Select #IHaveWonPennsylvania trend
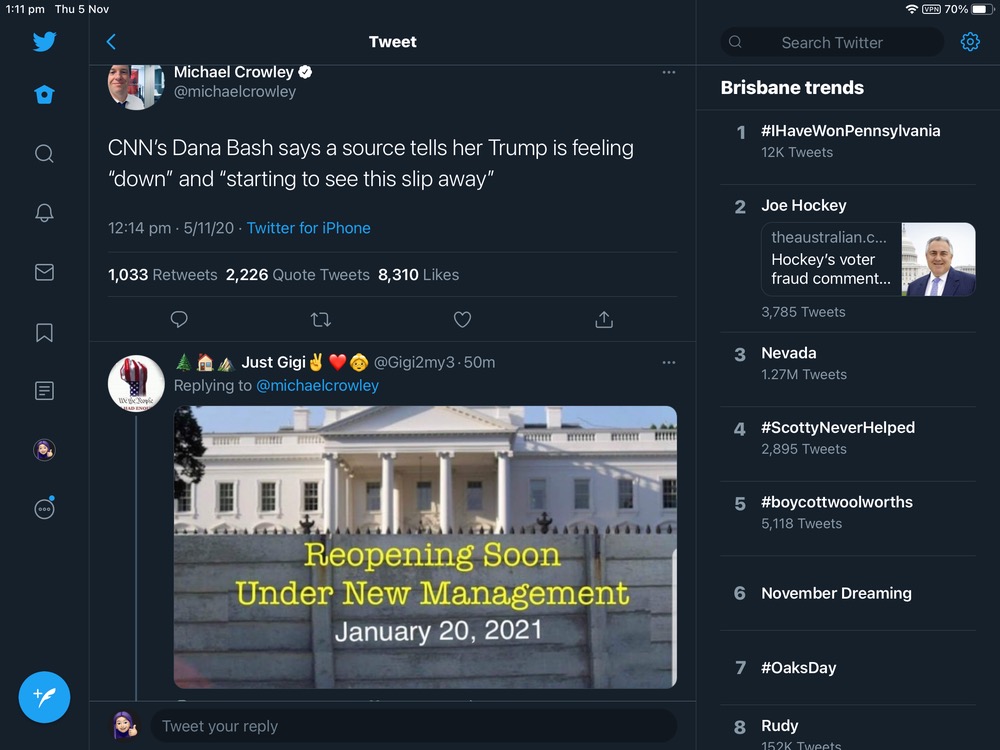Viewport: 1000px width, 750px height. pyautogui.click(x=850, y=131)
